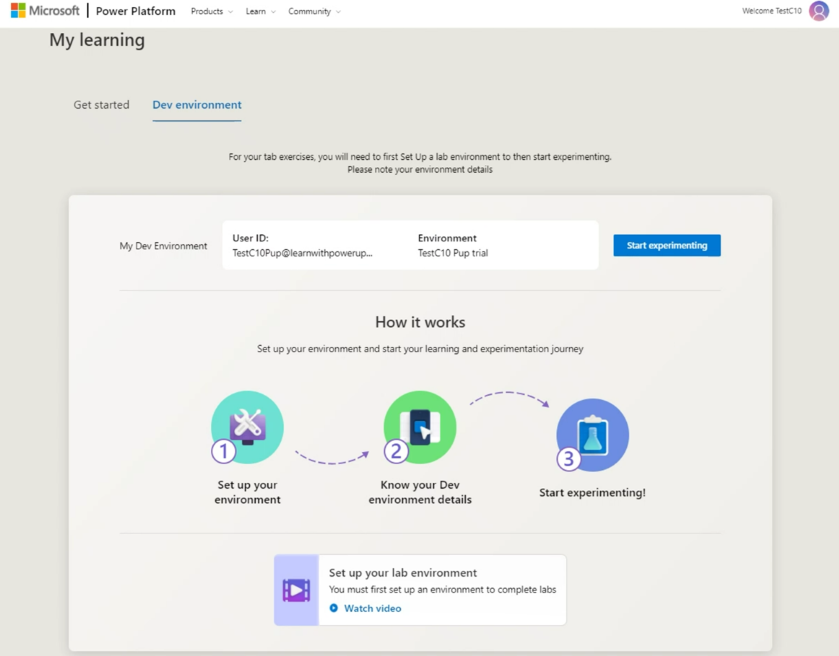Open the Products menu

[210, 11]
